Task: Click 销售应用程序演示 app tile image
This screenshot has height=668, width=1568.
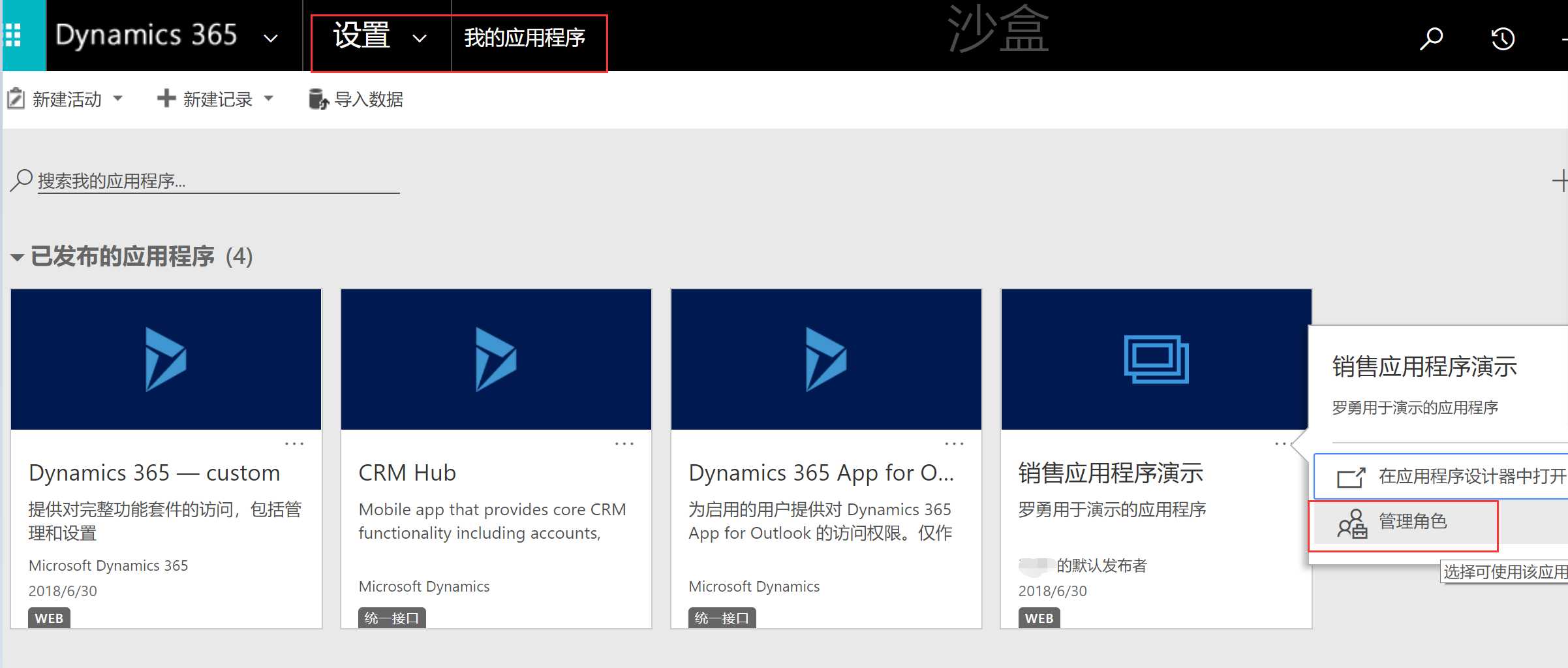Action: (1156, 359)
